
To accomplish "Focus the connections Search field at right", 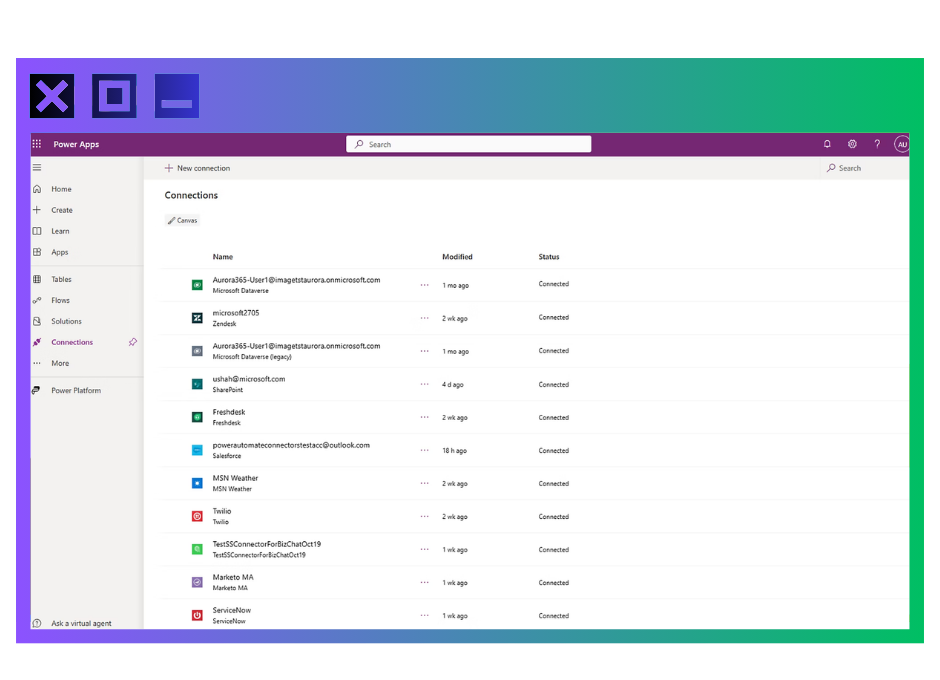I will pyautogui.click(x=864, y=168).
